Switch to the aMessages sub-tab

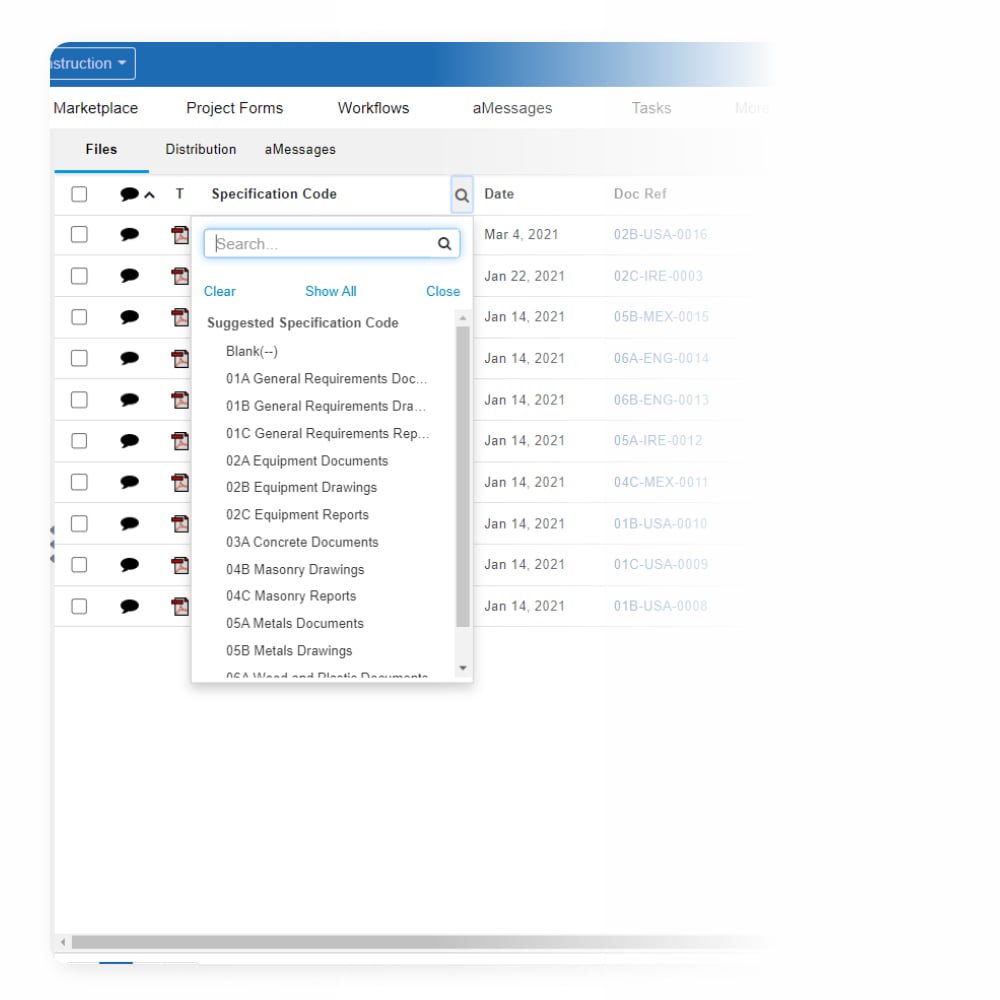[x=300, y=149]
